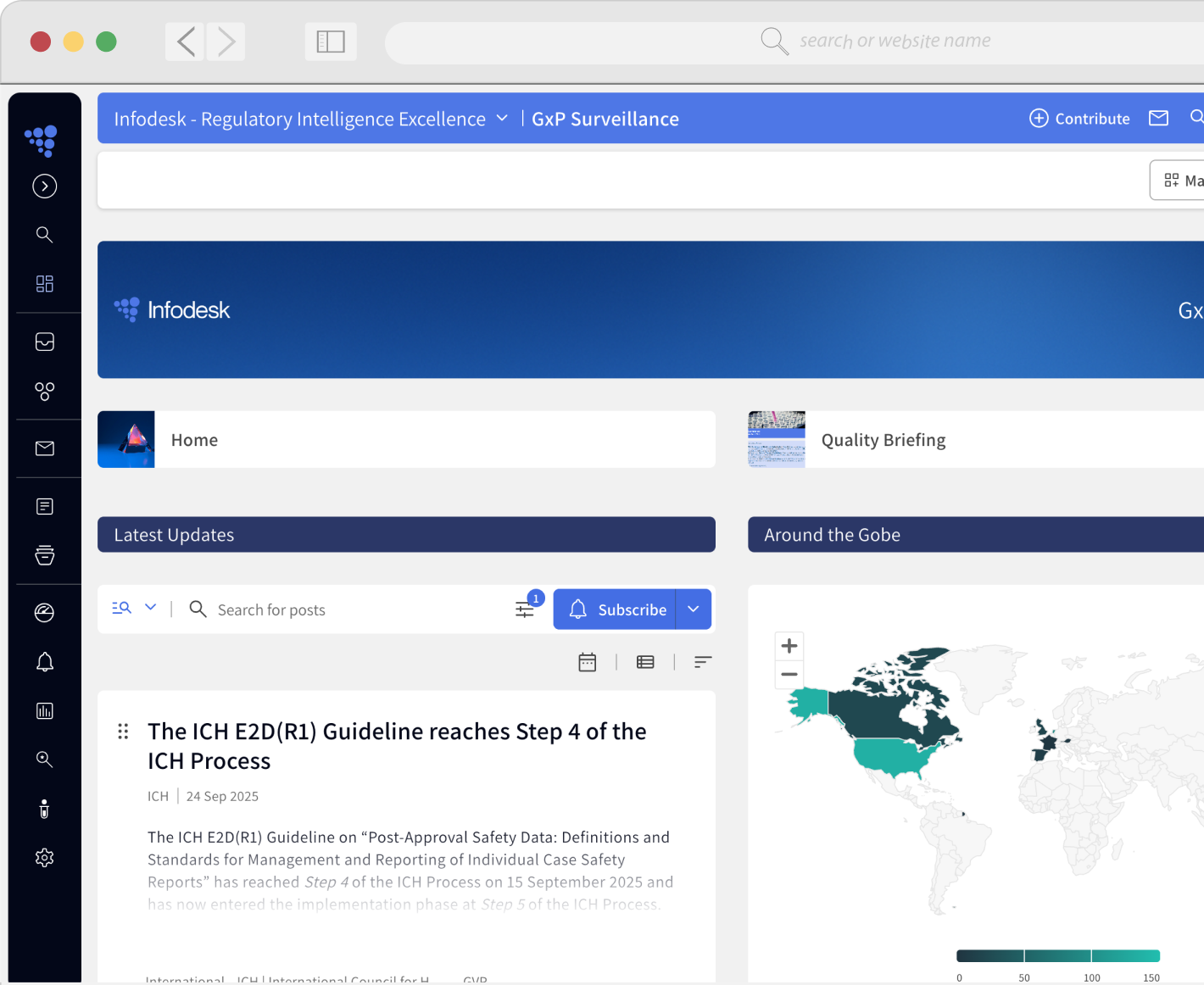The width and height of the screenshot is (1204, 985).
Task: Open the inbox tray icon in sidebar
Action: click(x=45, y=342)
